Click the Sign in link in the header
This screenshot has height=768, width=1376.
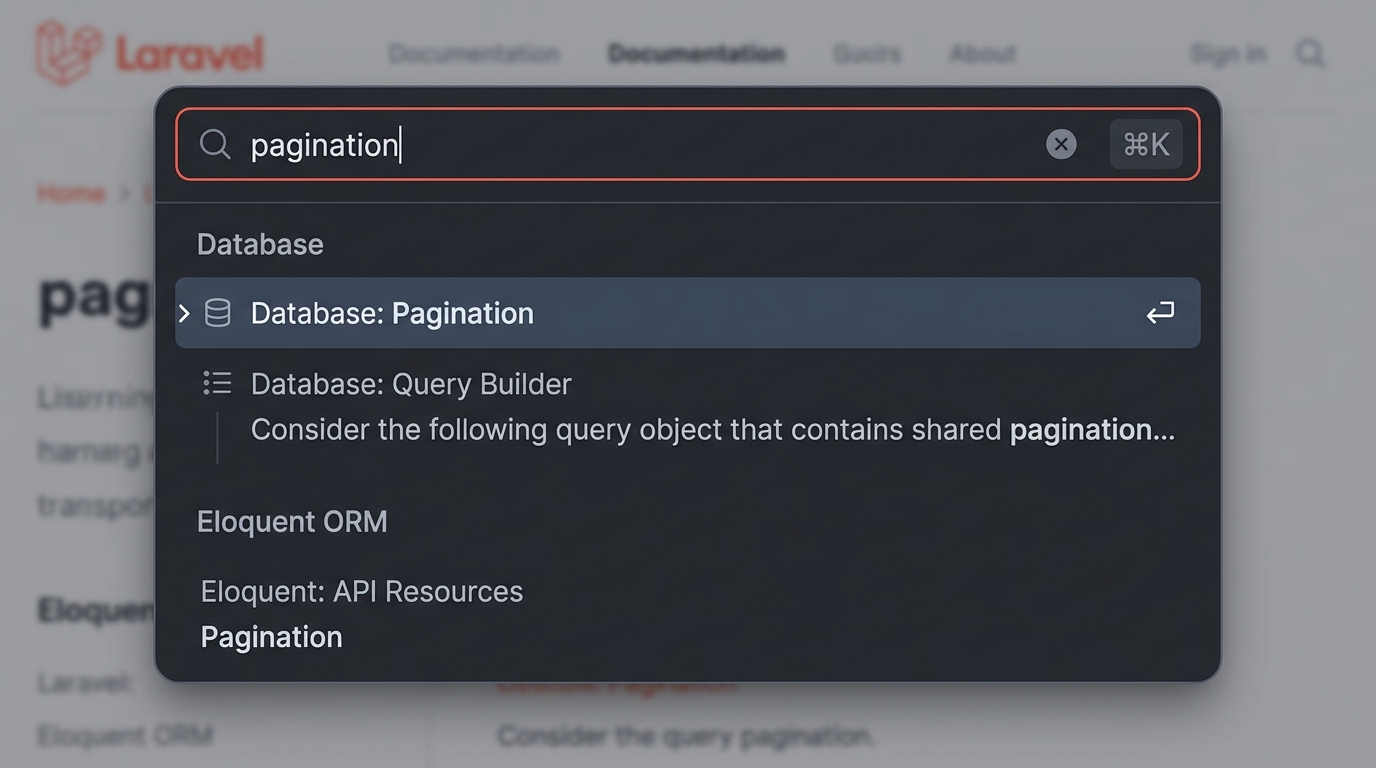click(x=1228, y=53)
